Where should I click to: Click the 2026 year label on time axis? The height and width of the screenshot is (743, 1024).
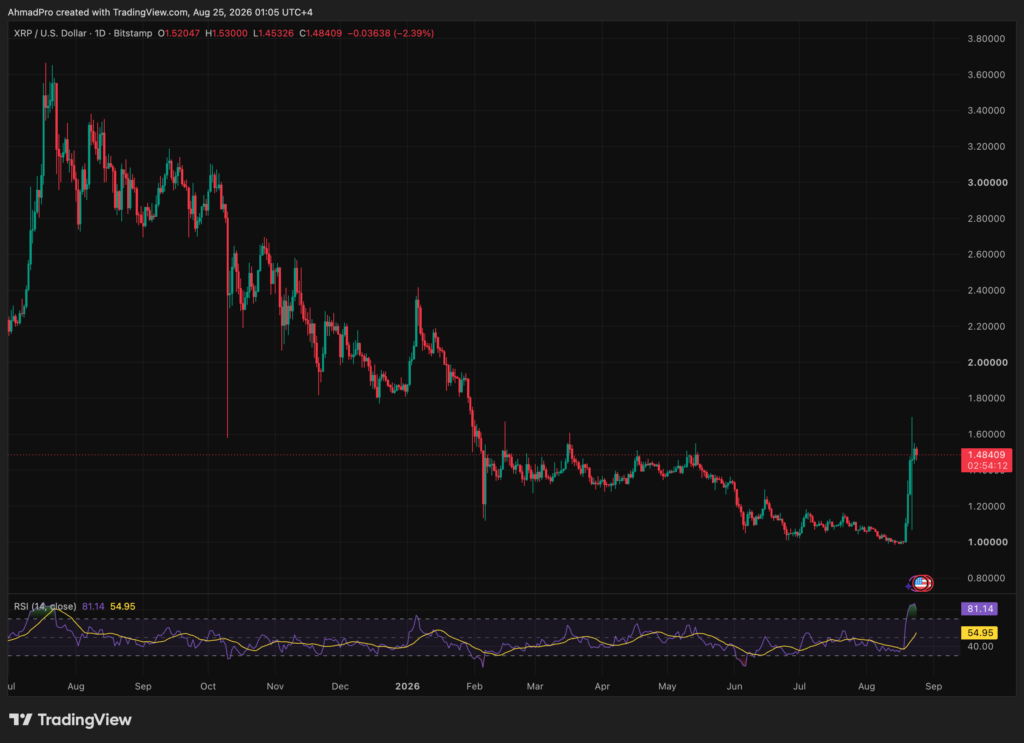[x=408, y=686]
